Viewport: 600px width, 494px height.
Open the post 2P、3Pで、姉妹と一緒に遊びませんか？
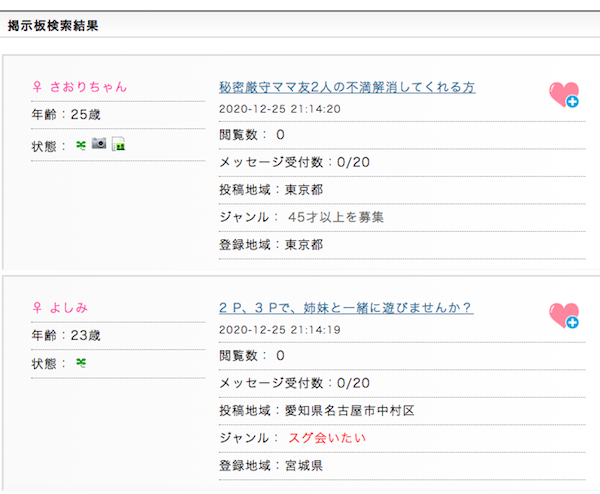[x=346, y=308]
